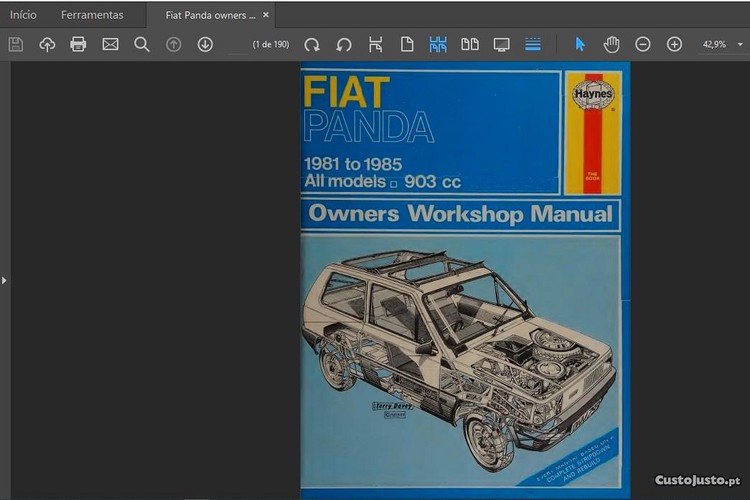Go to previous page arrow

tap(174, 44)
